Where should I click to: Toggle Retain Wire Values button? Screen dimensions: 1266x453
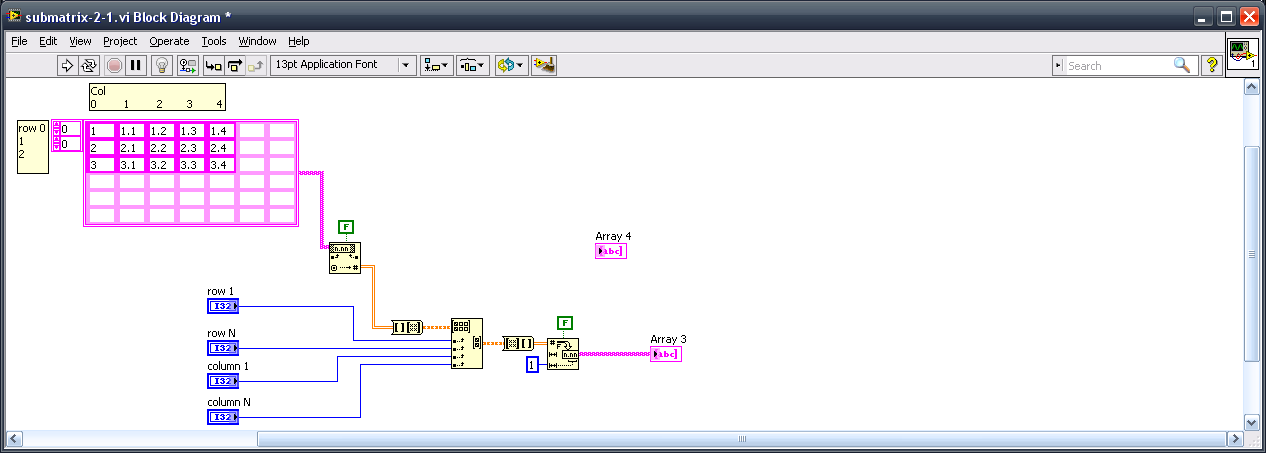[188, 65]
